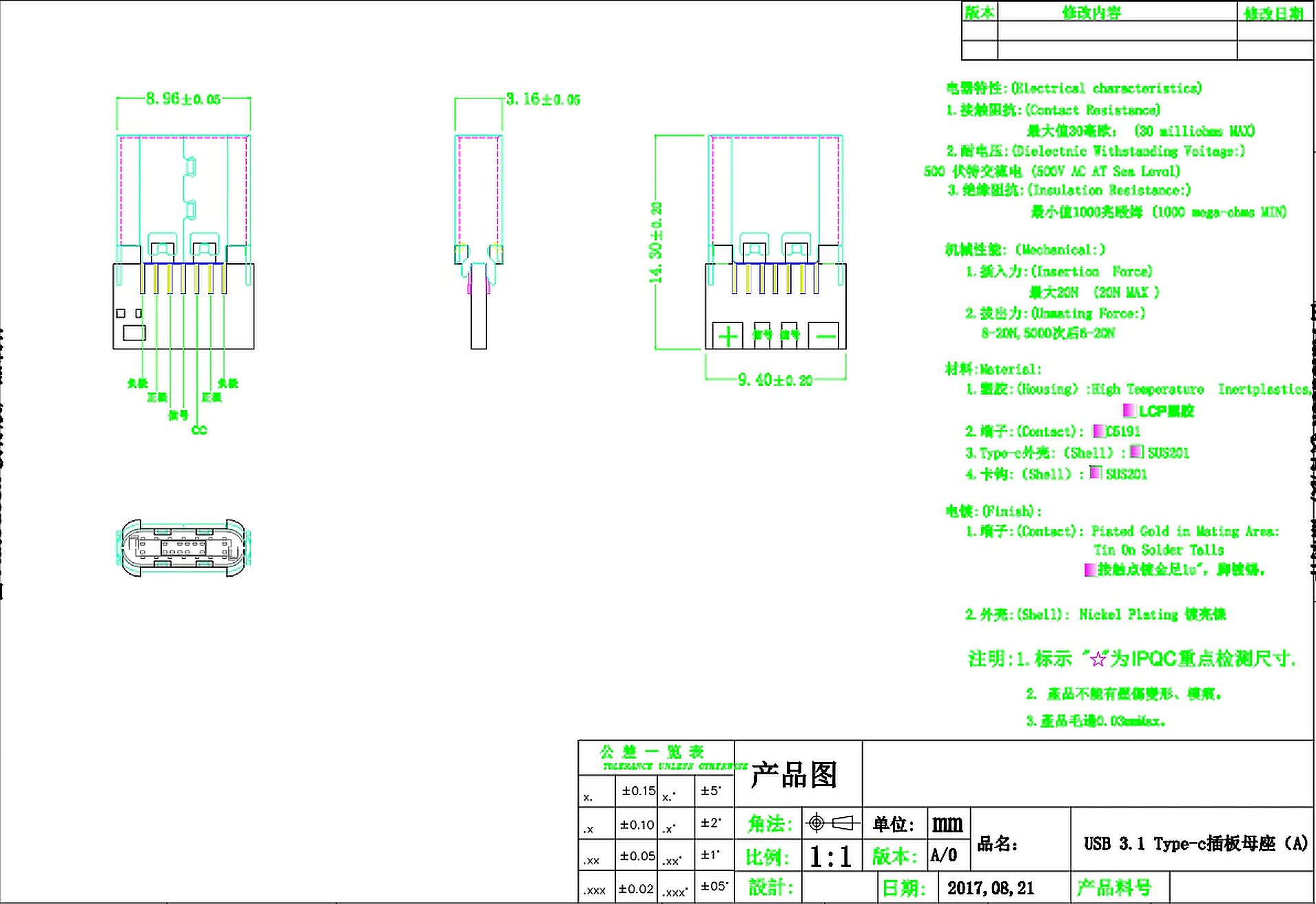Screen dimensions: 1316x904
Task: Click the IPQC inspection remark line
Action: 1132,659
